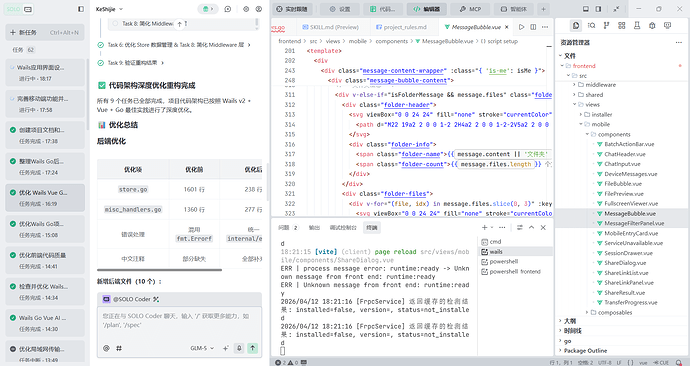Click the notification bell in status bar

678,362
